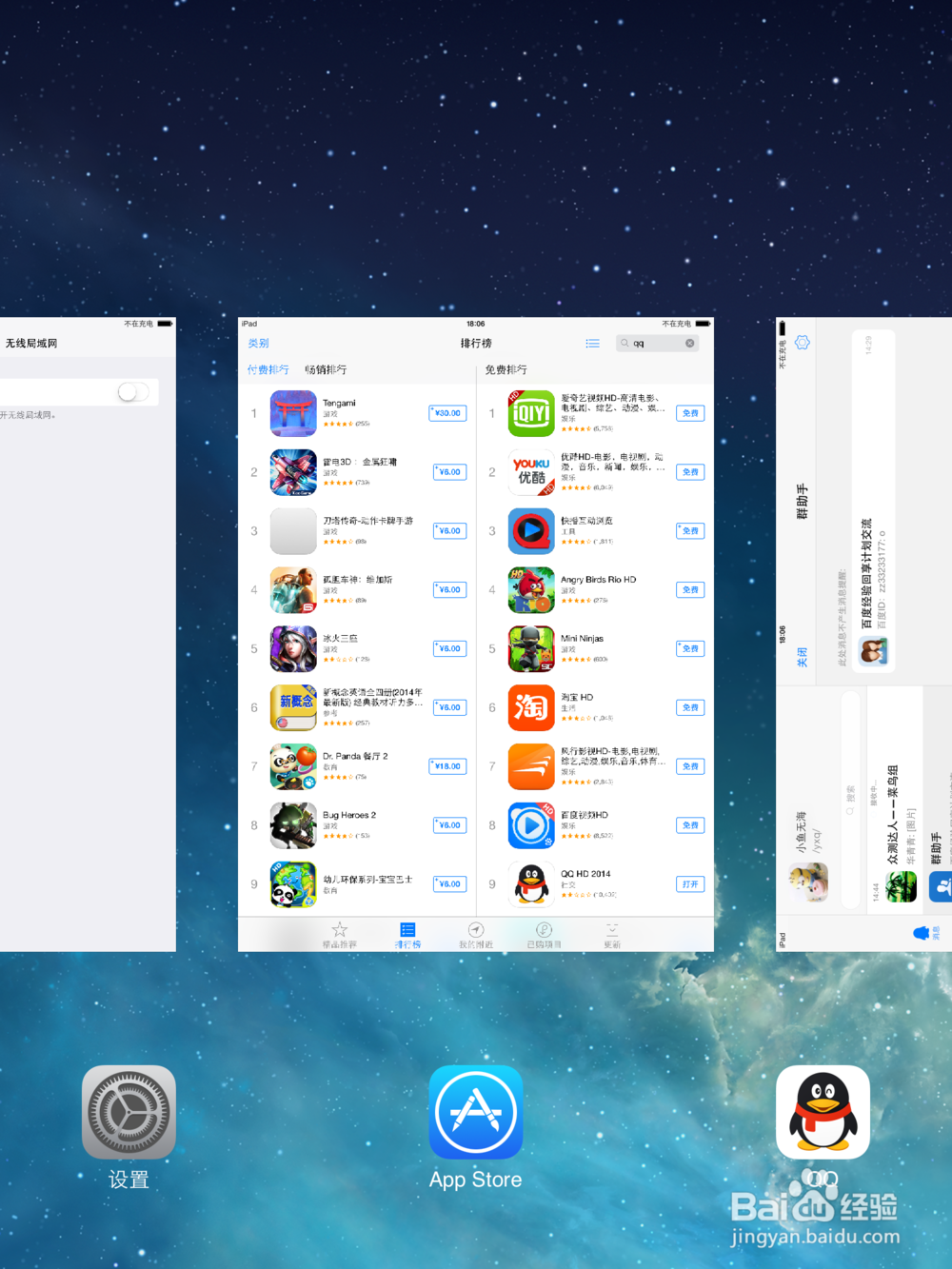
Task: Buy Dr. Panda 餐厅 2 for ¥18.00
Action: point(447,766)
